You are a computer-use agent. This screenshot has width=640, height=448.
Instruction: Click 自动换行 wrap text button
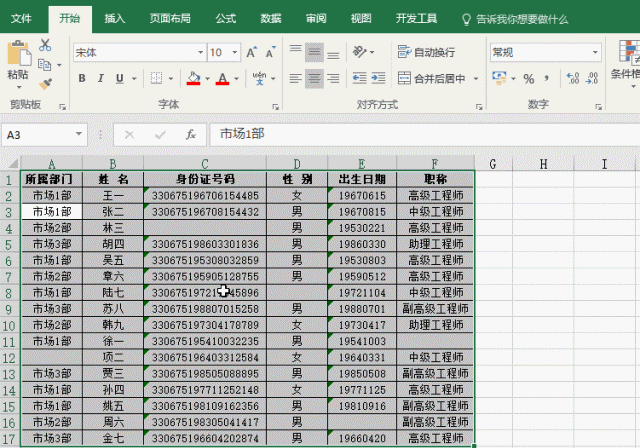(x=426, y=52)
